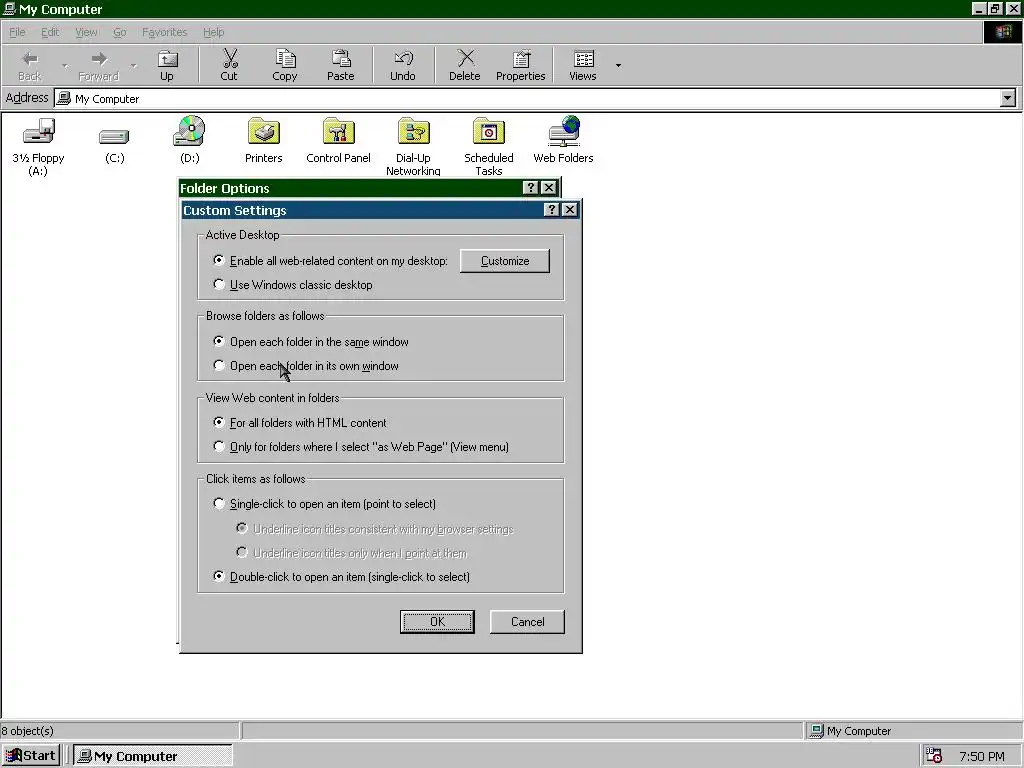Select Double-click to open an item
Image resolution: width=1024 pixels, height=768 pixels.
click(x=342, y=577)
